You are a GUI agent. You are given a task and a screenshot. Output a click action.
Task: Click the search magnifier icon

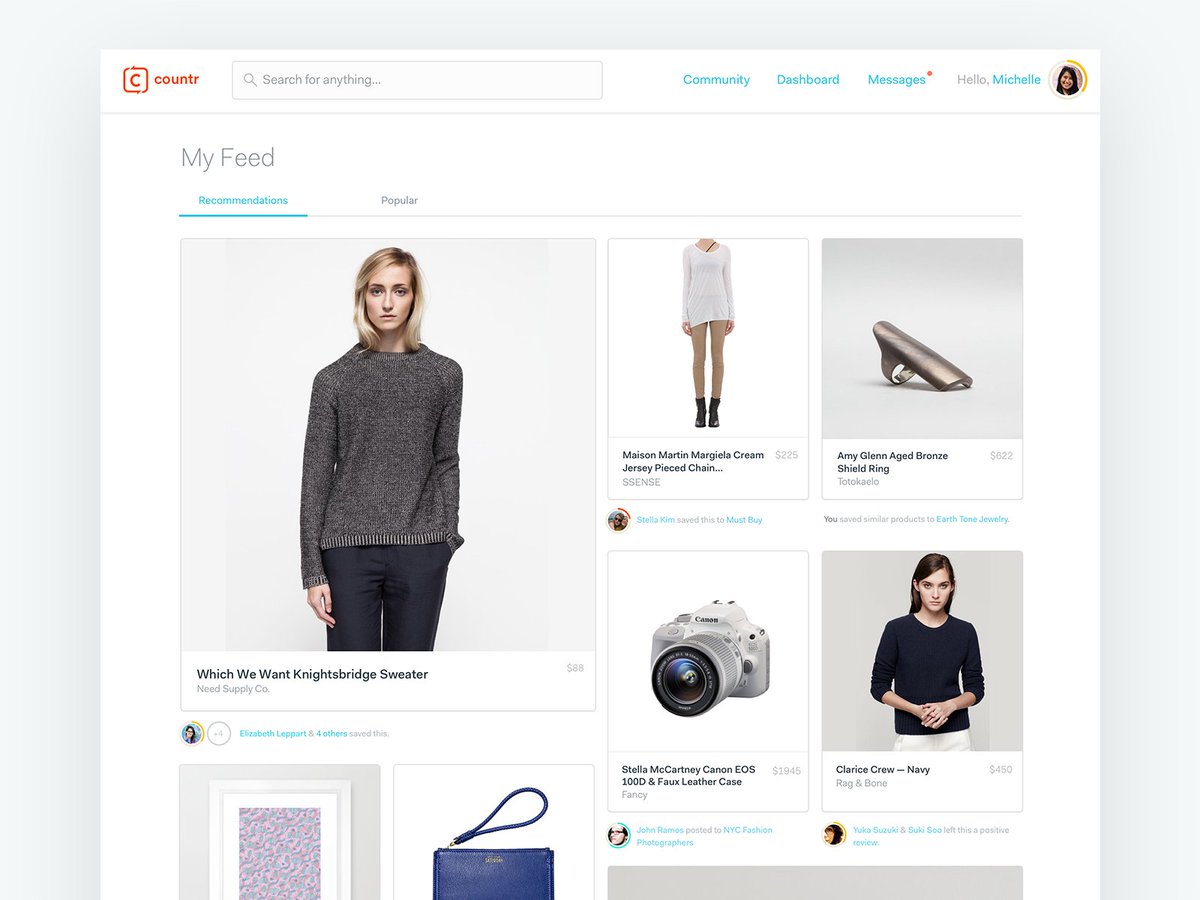click(x=250, y=80)
